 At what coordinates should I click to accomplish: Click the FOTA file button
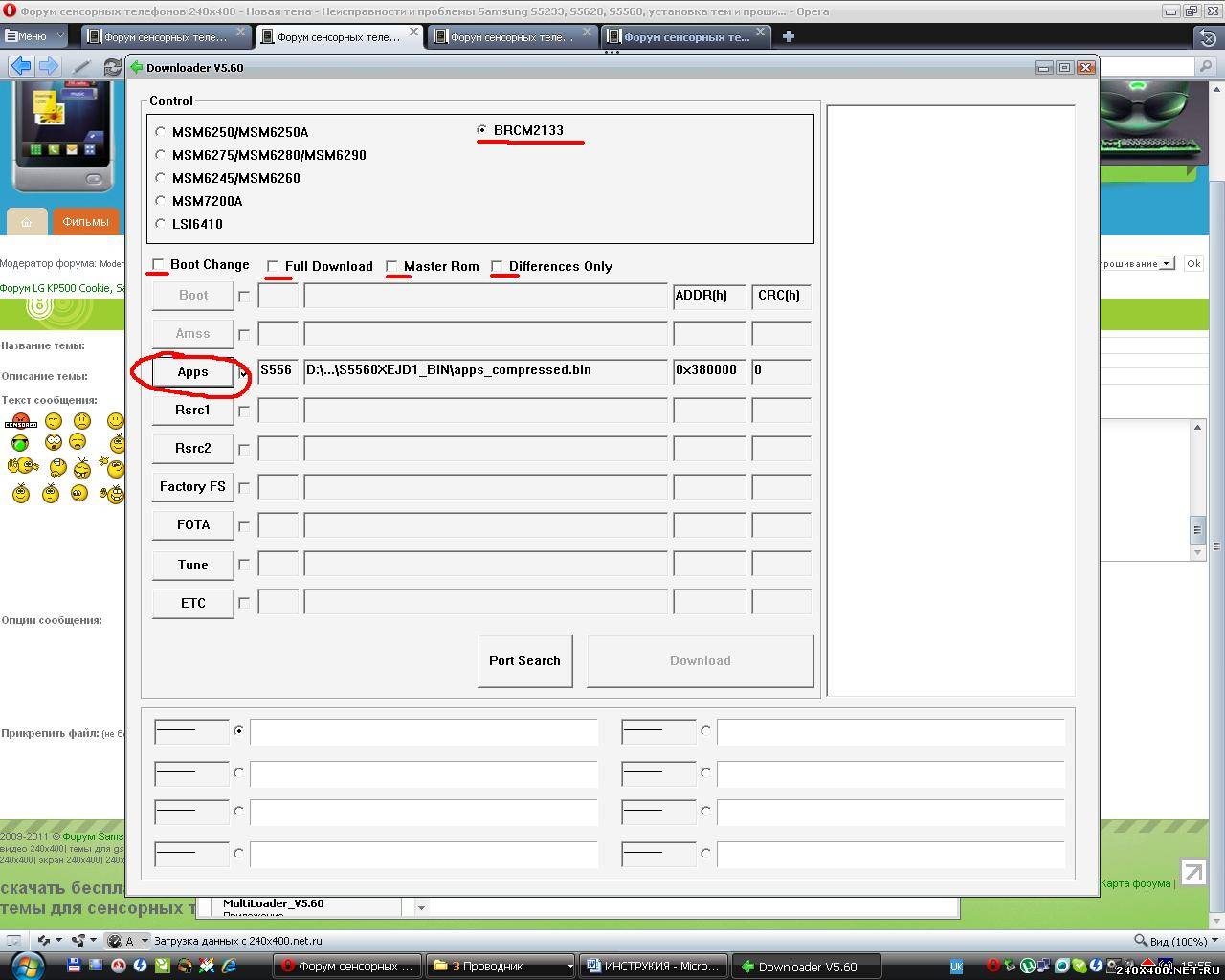tap(192, 524)
